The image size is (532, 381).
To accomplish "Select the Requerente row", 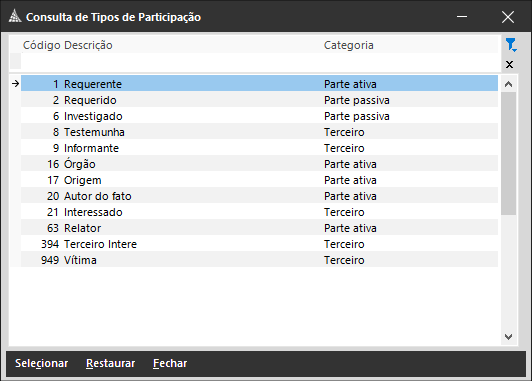I will coord(259,84).
